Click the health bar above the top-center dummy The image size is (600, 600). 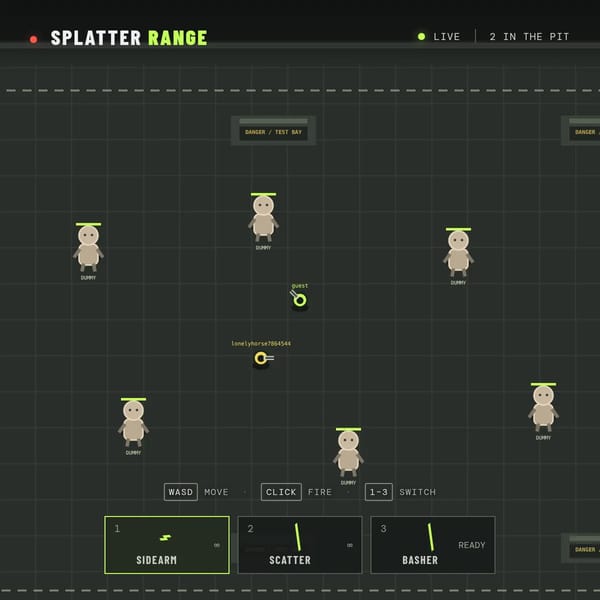click(263, 194)
